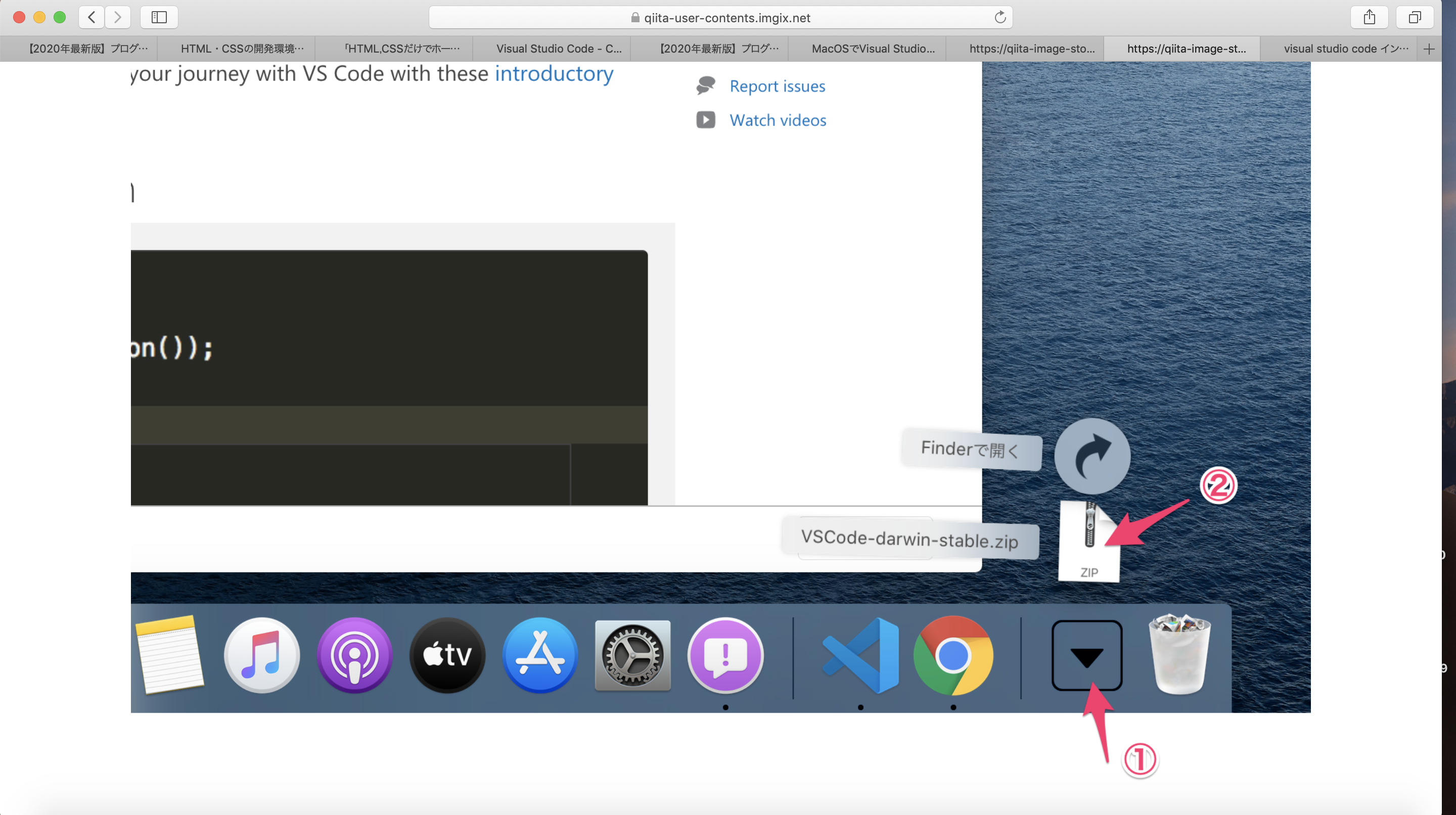
Task: Click the Downloads stack arrow in dock
Action: click(x=1086, y=656)
